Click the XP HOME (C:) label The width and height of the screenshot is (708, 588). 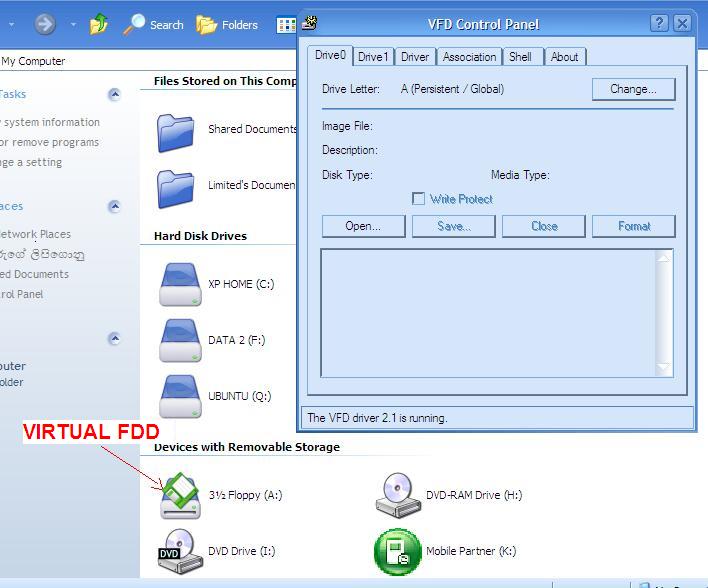[x=241, y=284]
